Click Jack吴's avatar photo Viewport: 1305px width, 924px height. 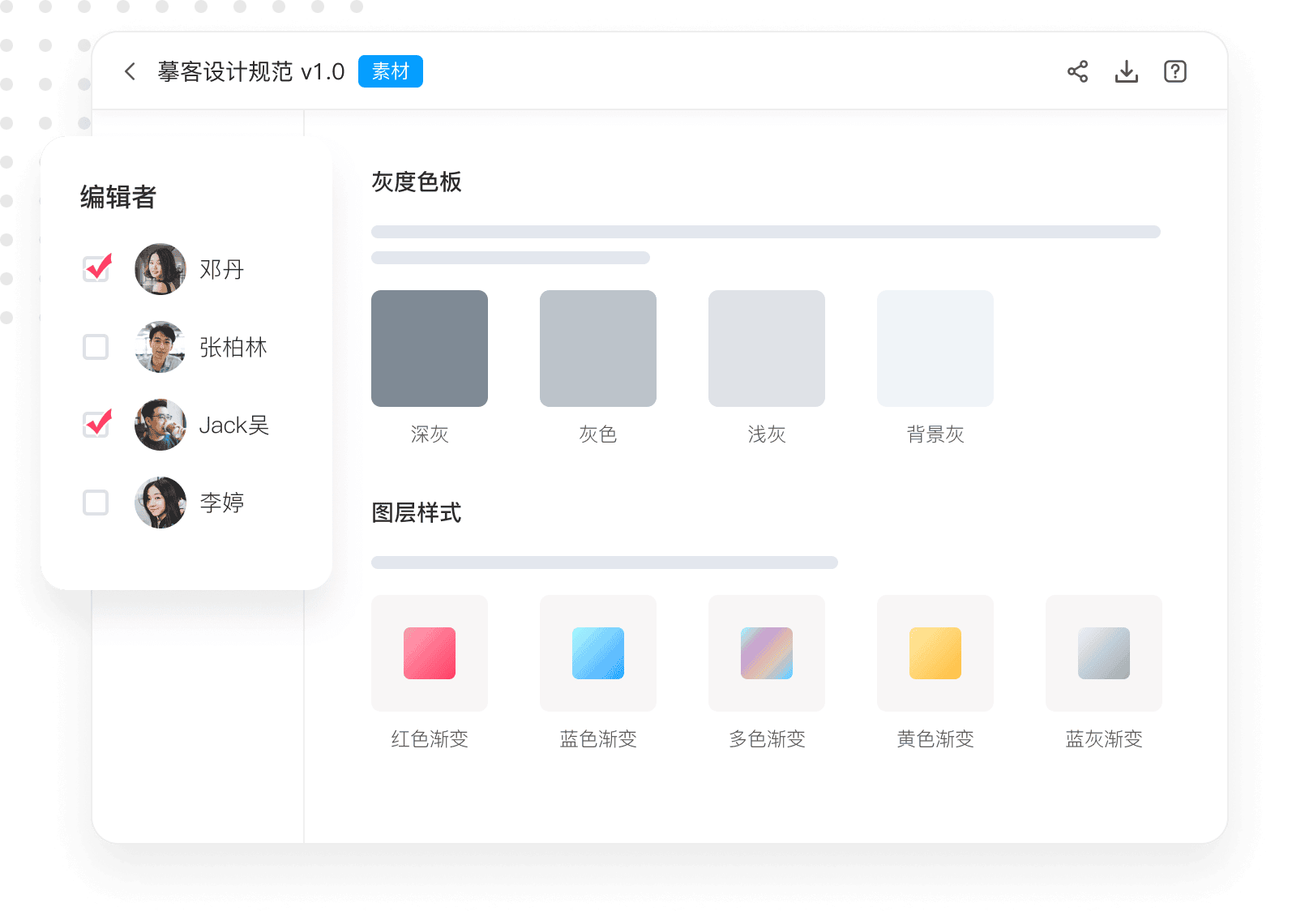coord(160,425)
